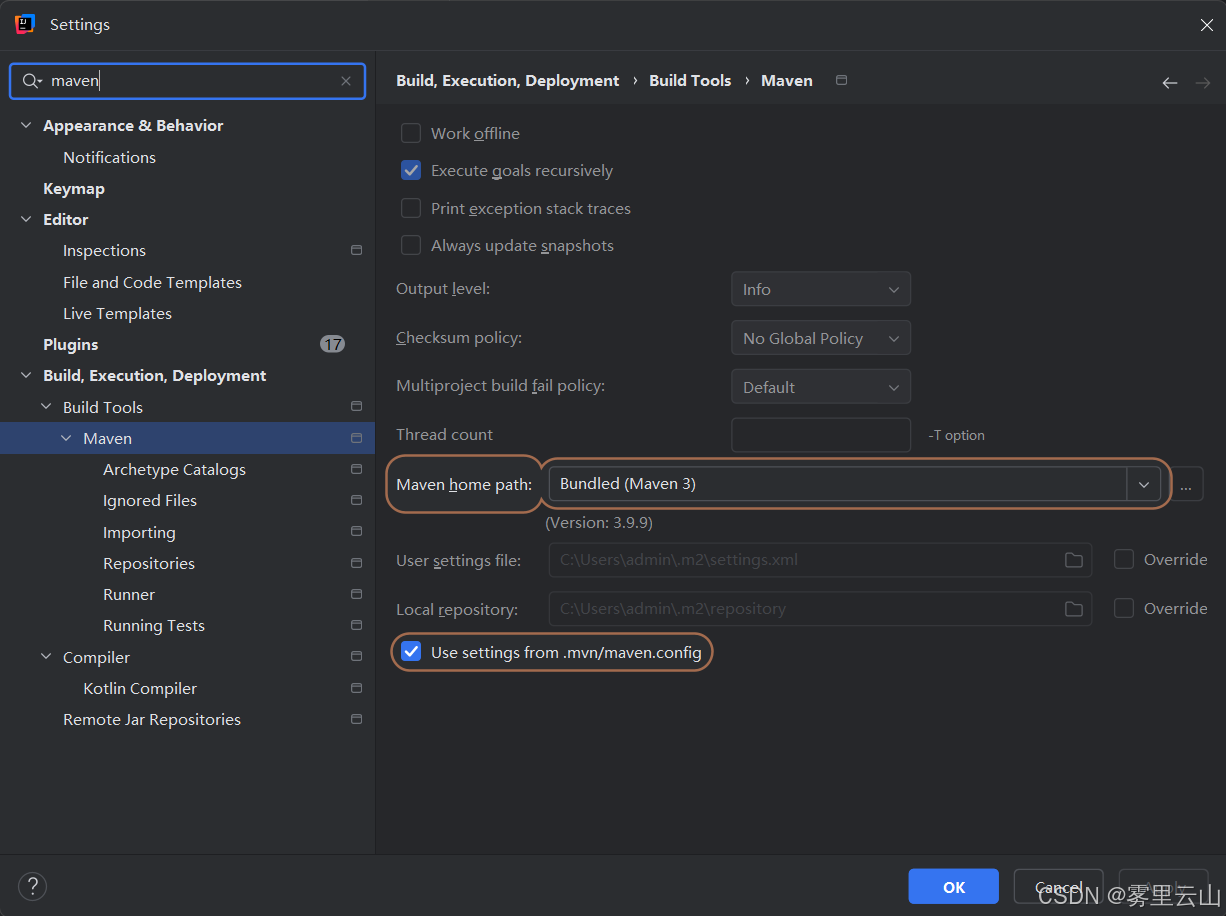Viewport: 1226px width, 916px height.
Task: Open Multiproject build fail policy dropdown
Action: (821, 387)
